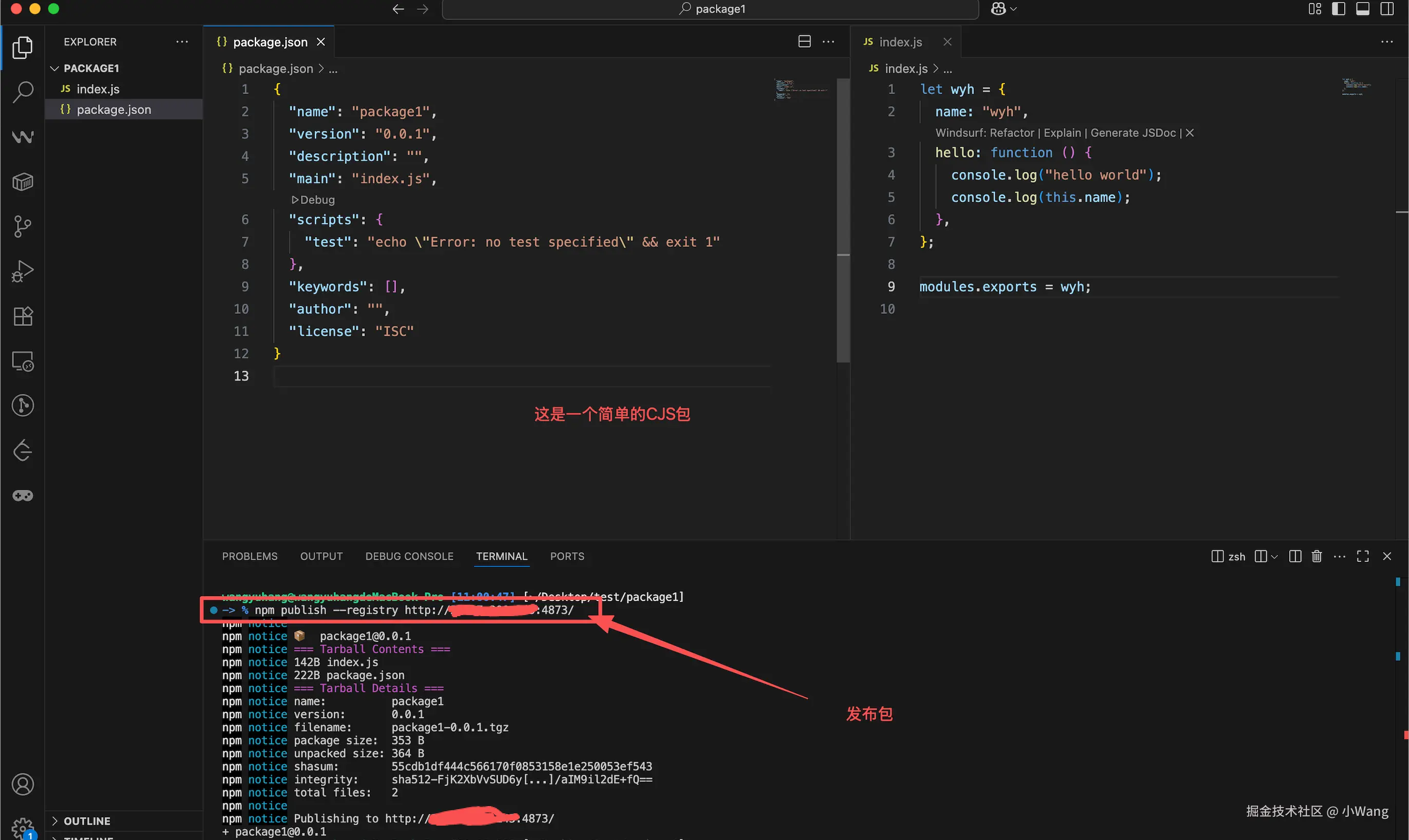Switch to the PROBLEMS tab

click(250, 557)
